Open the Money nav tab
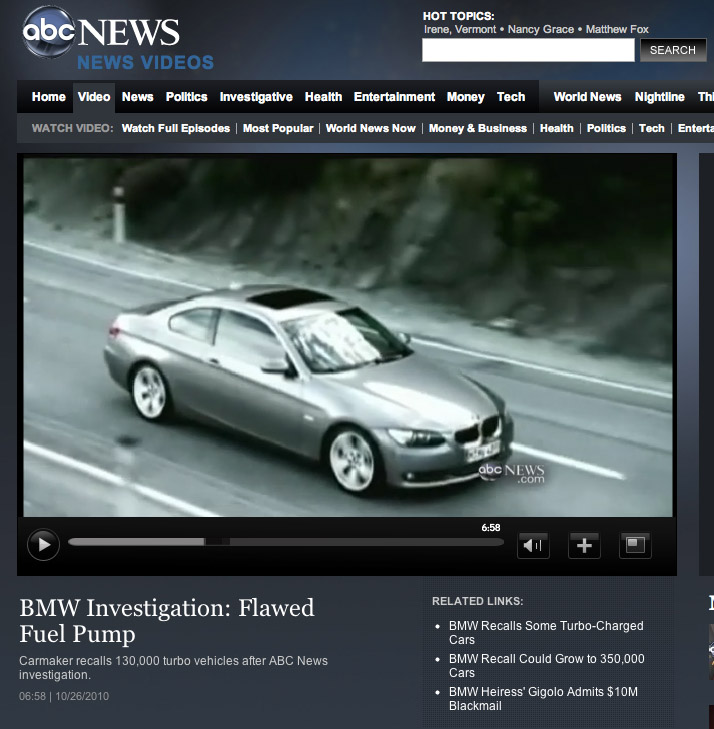Screen dimensions: 714x729 pyautogui.click(x=466, y=97)
